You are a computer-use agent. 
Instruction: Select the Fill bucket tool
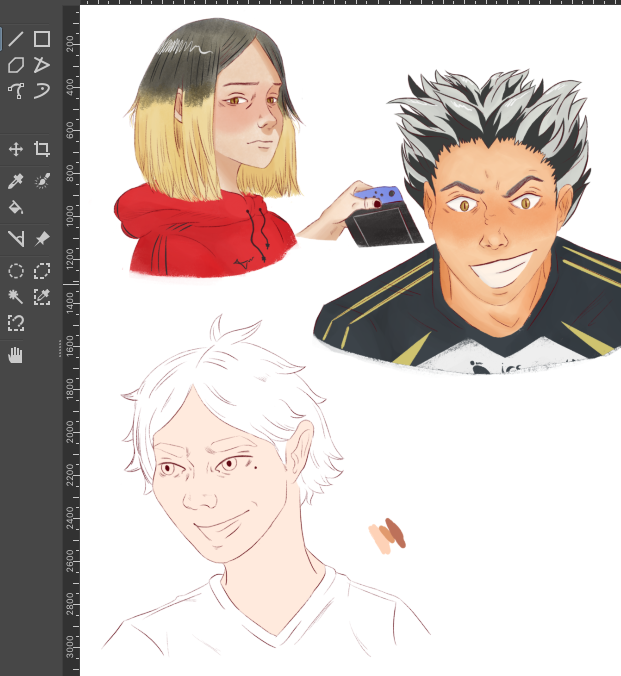point(16,207)
